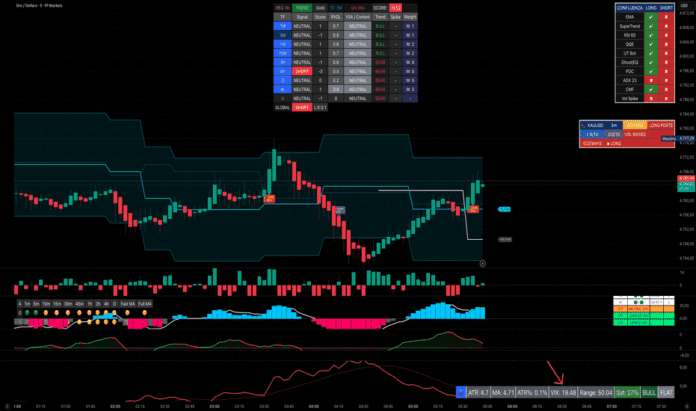Click the EMA green LONG checkmark

point(651,19)
